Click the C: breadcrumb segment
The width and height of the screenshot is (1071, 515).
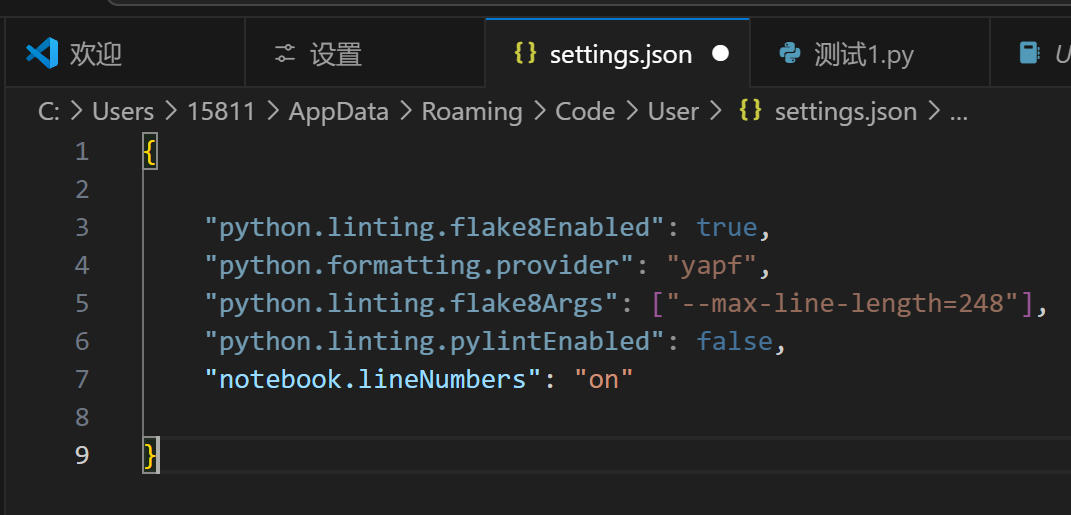click(x=49, y=111)
